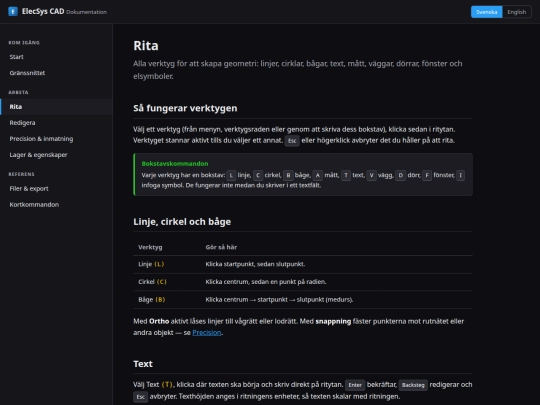540x405 pixels.
Task: Go to the Redigera page
Action: coord(56,123)
